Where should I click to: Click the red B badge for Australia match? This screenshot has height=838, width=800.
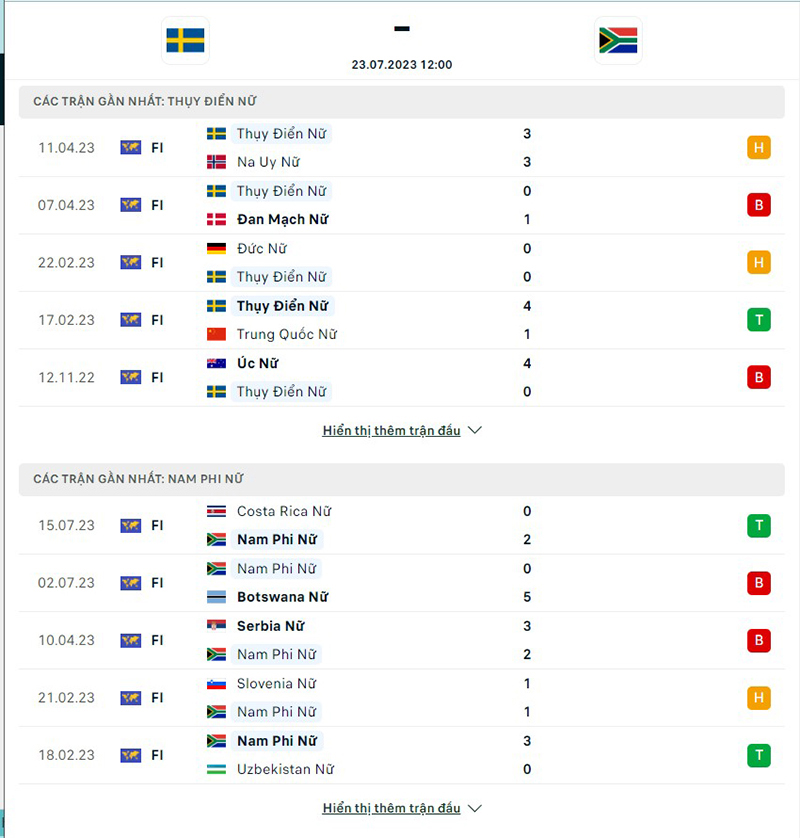[x=759, y=377]
